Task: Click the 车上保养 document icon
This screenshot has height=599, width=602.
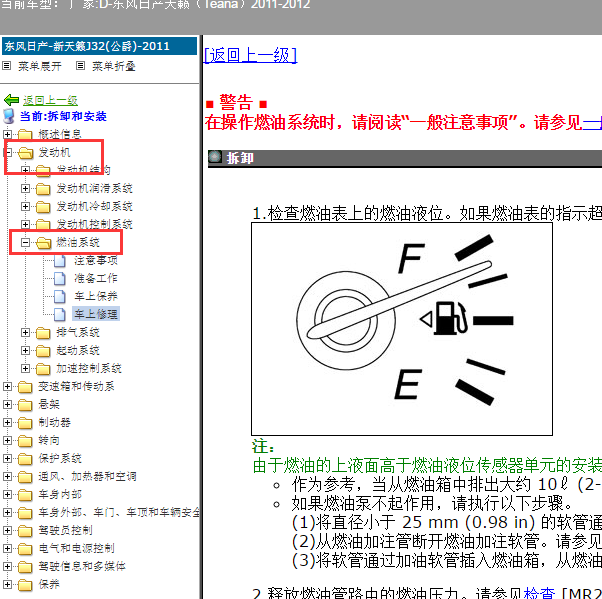Action: 60,296
